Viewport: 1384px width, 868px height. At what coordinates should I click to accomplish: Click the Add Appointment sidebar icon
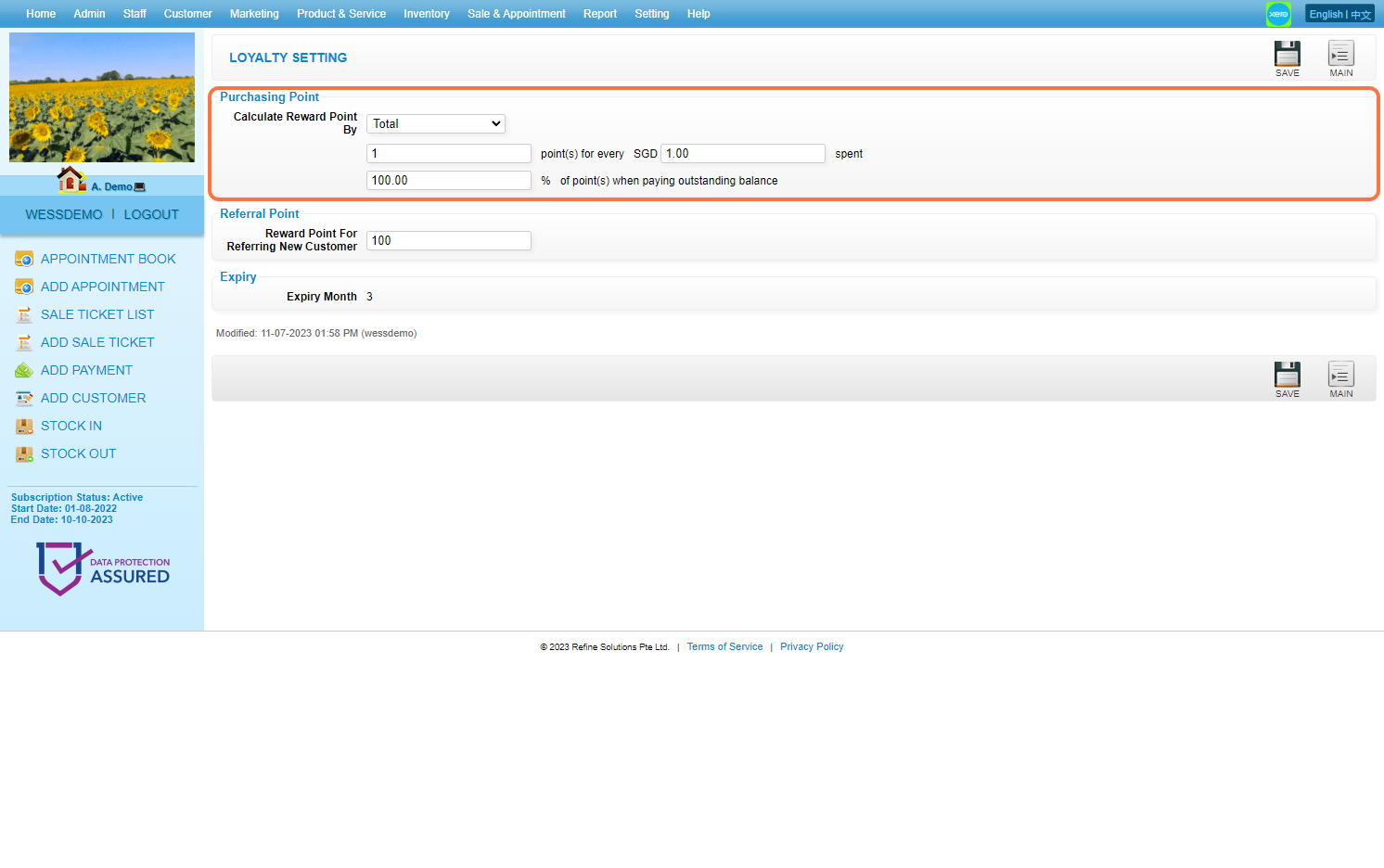tap(24, 287)
